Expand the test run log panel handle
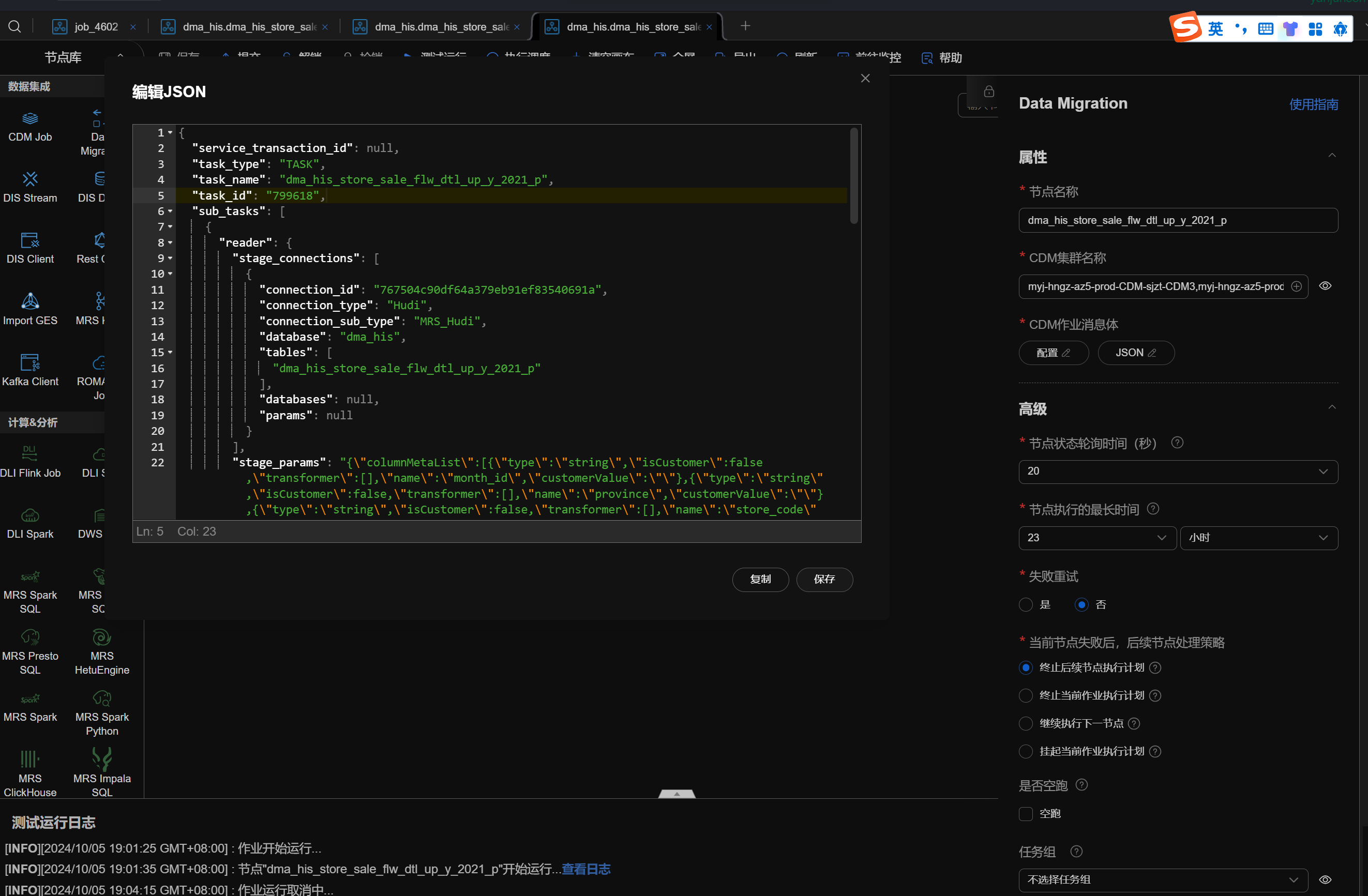Image resolution: width=1368 pixels, height=896 pixels. [677, 794]
